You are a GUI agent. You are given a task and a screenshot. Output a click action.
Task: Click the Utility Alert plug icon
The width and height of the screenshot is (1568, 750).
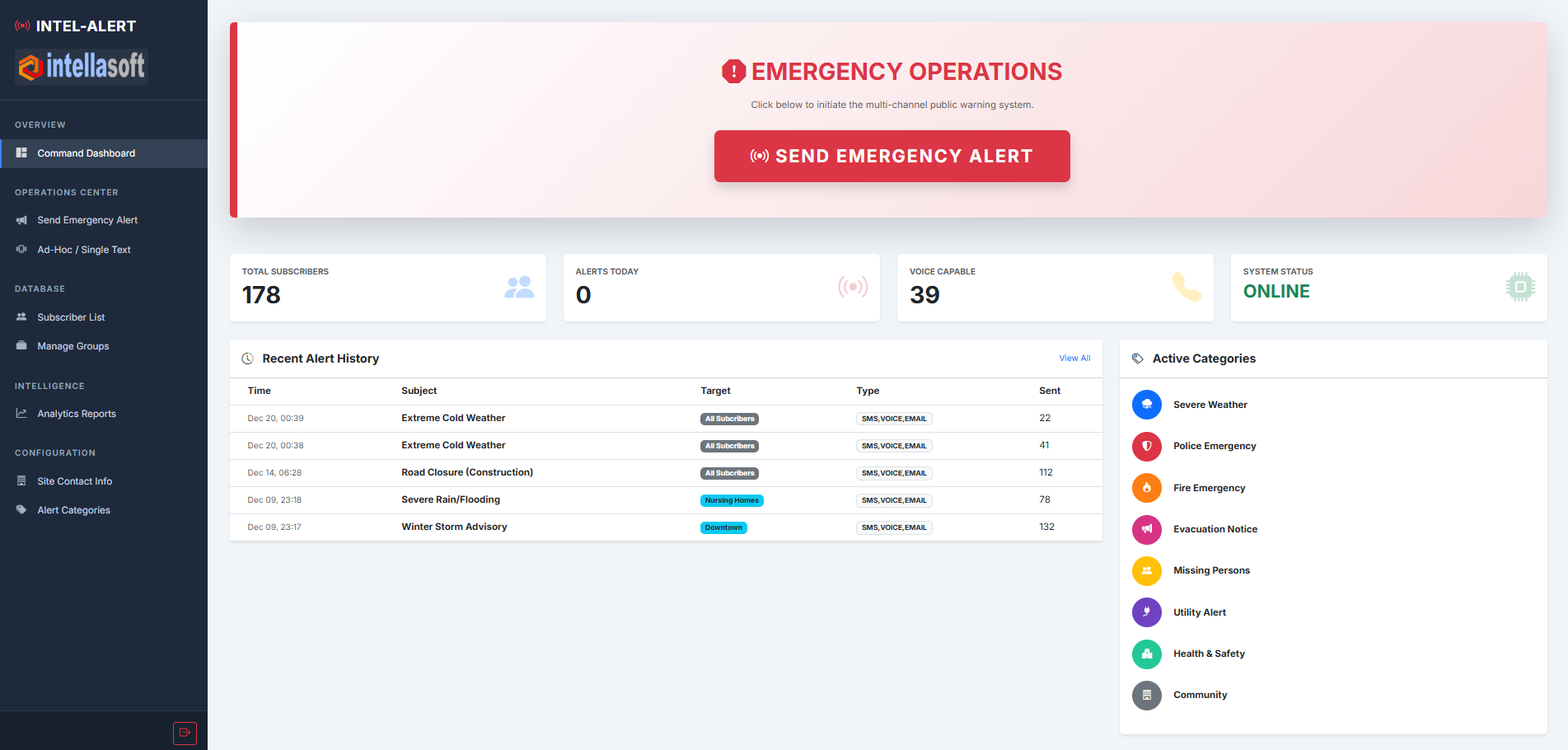pyautogui.click(x=1146, y=612)
